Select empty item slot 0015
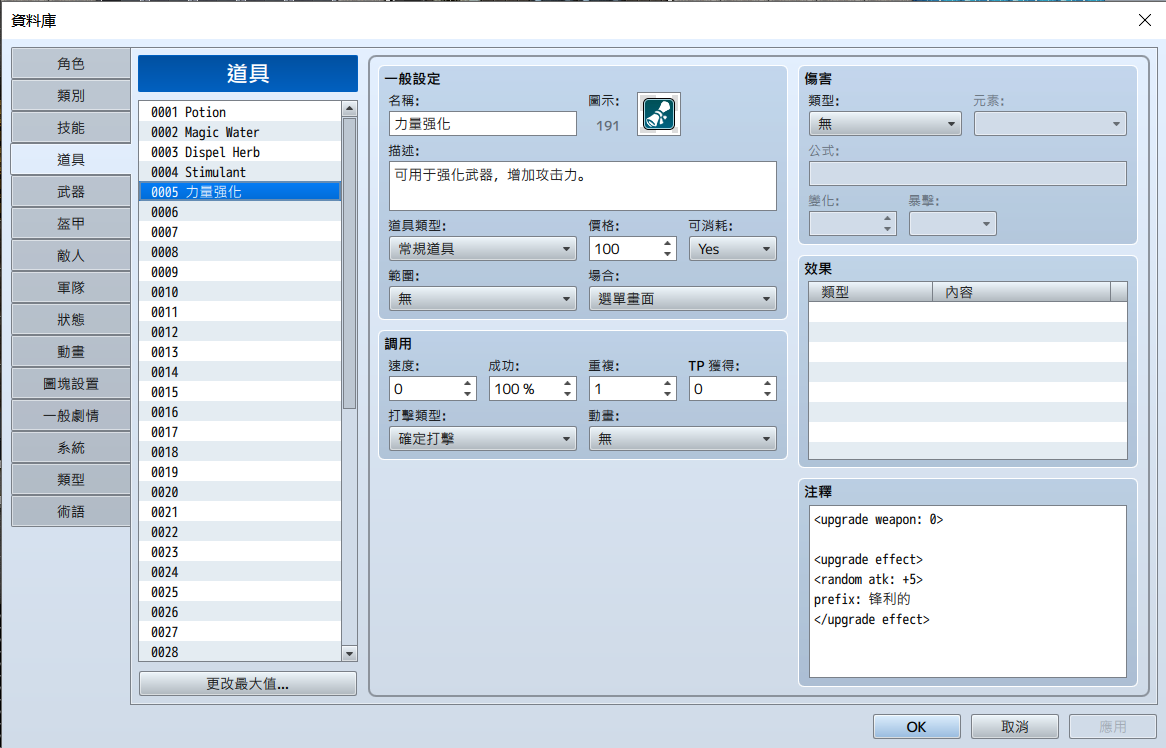This screenshot has height=748, width=1166. pyautogui.click(x=240, y=392)
